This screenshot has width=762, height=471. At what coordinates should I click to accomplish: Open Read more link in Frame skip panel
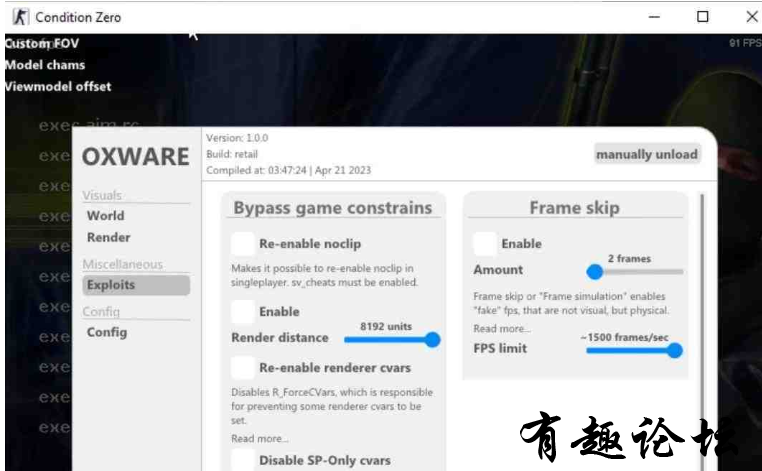[502, 329]
